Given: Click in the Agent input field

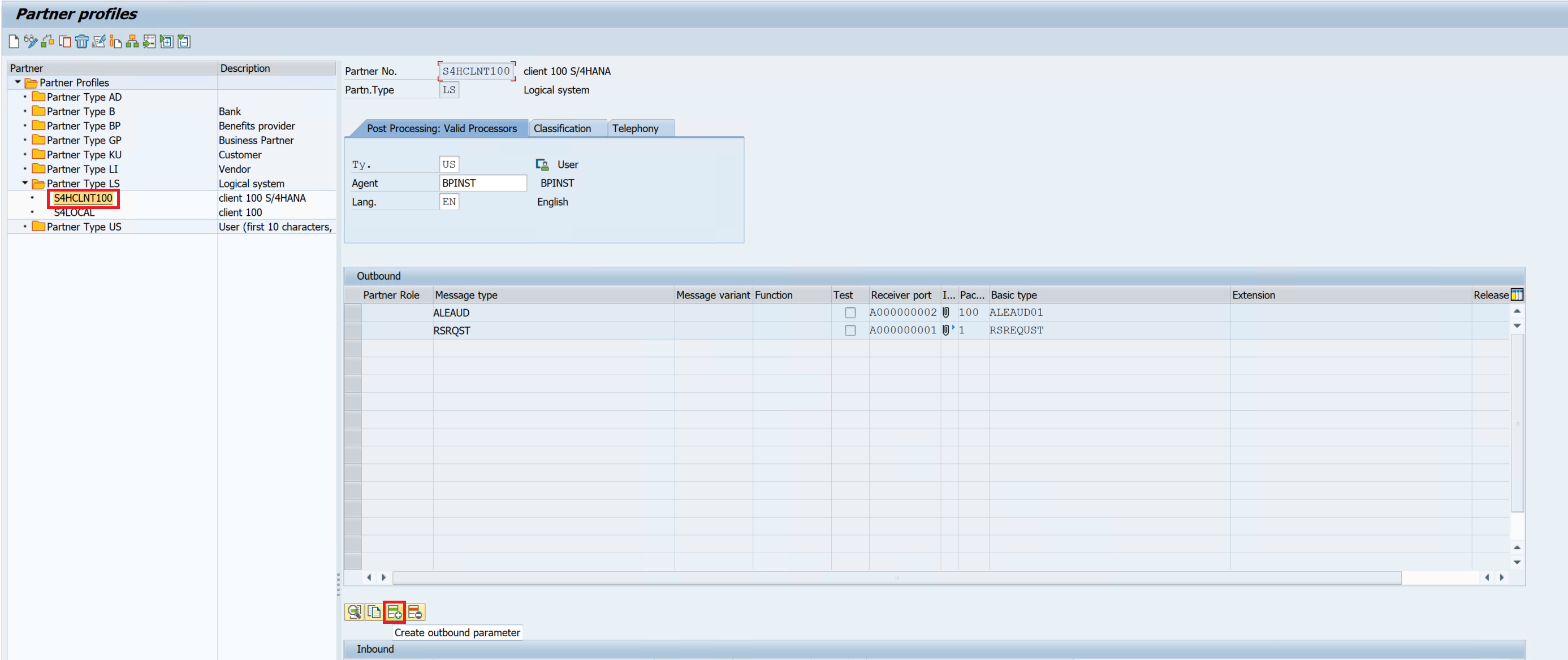Looking at the screenshot, I should (x=483, y=183).
